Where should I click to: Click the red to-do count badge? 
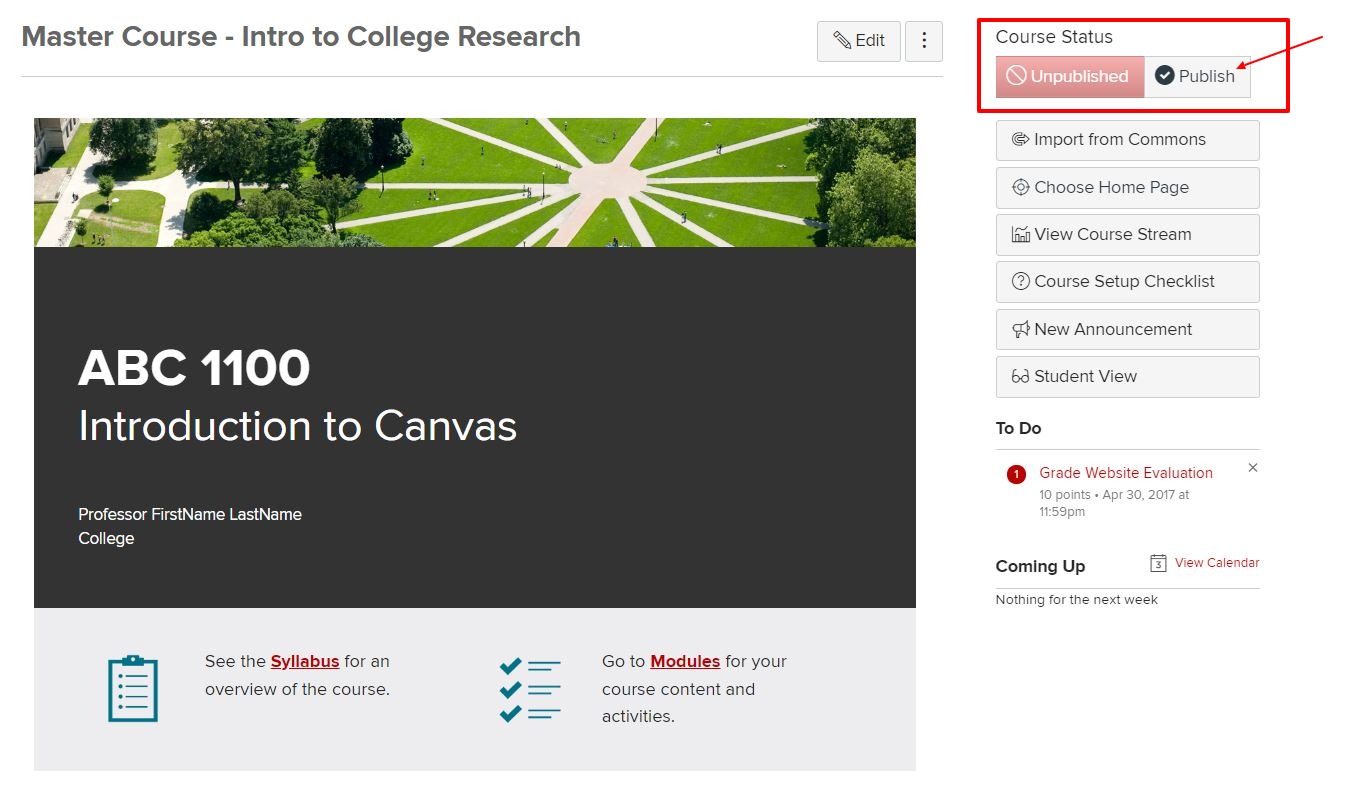point(1016,474)
